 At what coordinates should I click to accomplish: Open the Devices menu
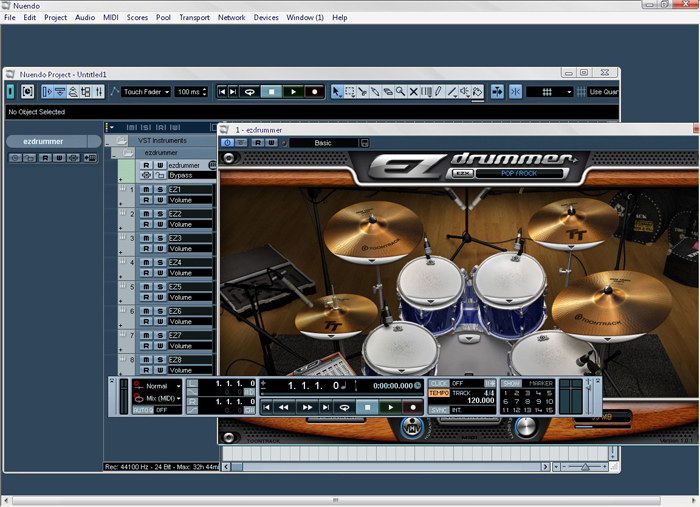(x=266, y=17)
